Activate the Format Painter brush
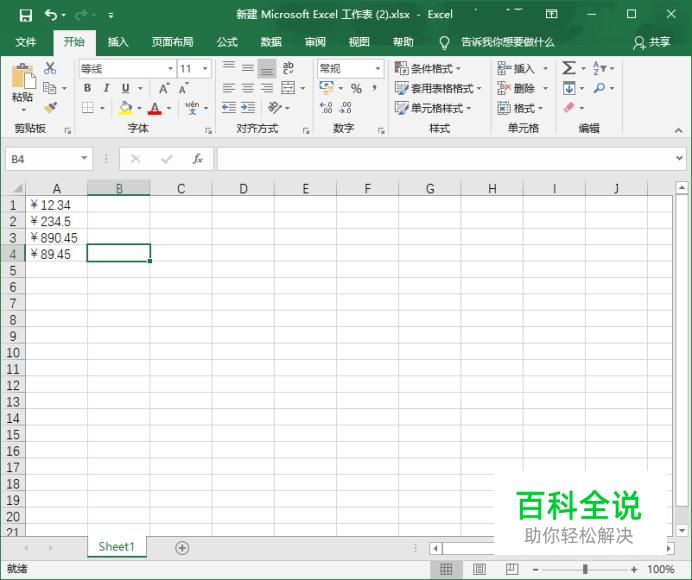 tap(50, 107)
